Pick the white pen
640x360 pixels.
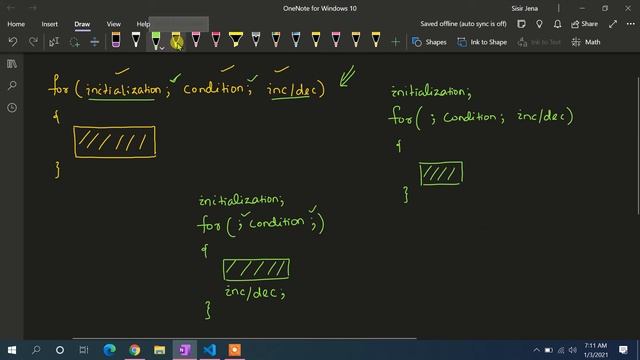[136, 40]
